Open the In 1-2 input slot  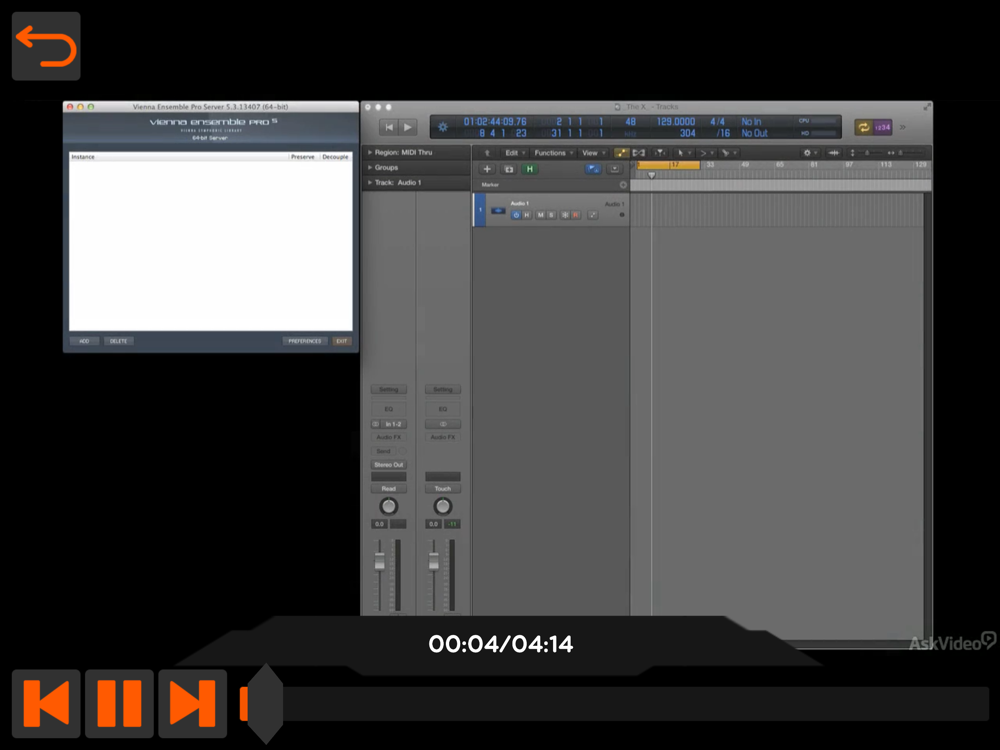393,424
